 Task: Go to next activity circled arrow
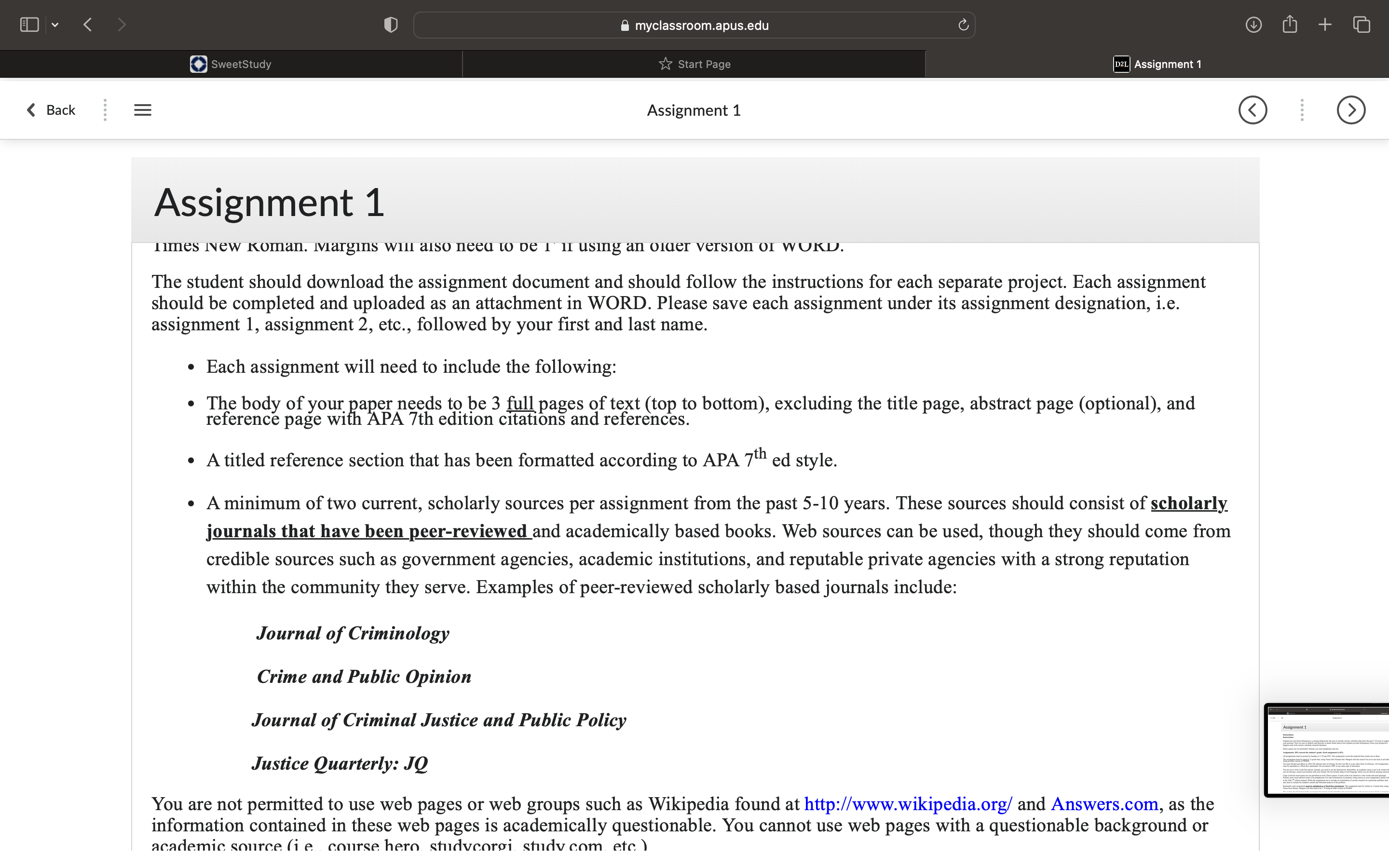[x=1351, y=109]
